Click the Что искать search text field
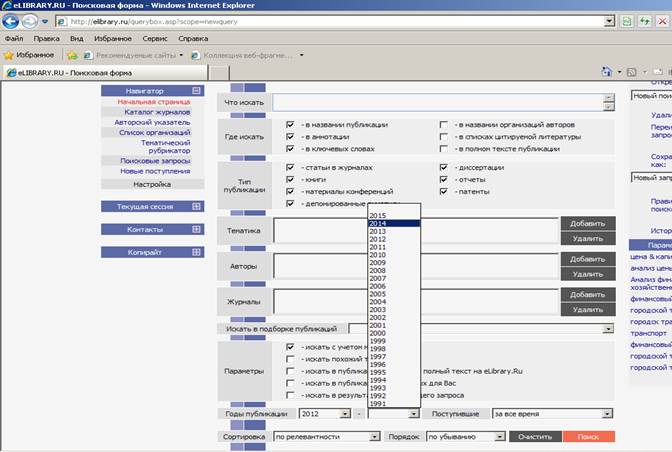 438,102
